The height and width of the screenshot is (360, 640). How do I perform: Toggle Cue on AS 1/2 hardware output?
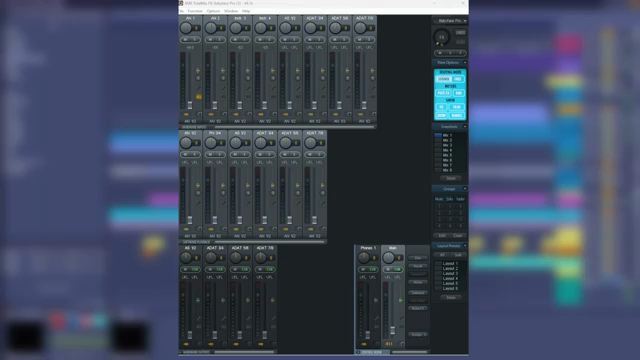[x=195, y=269]
